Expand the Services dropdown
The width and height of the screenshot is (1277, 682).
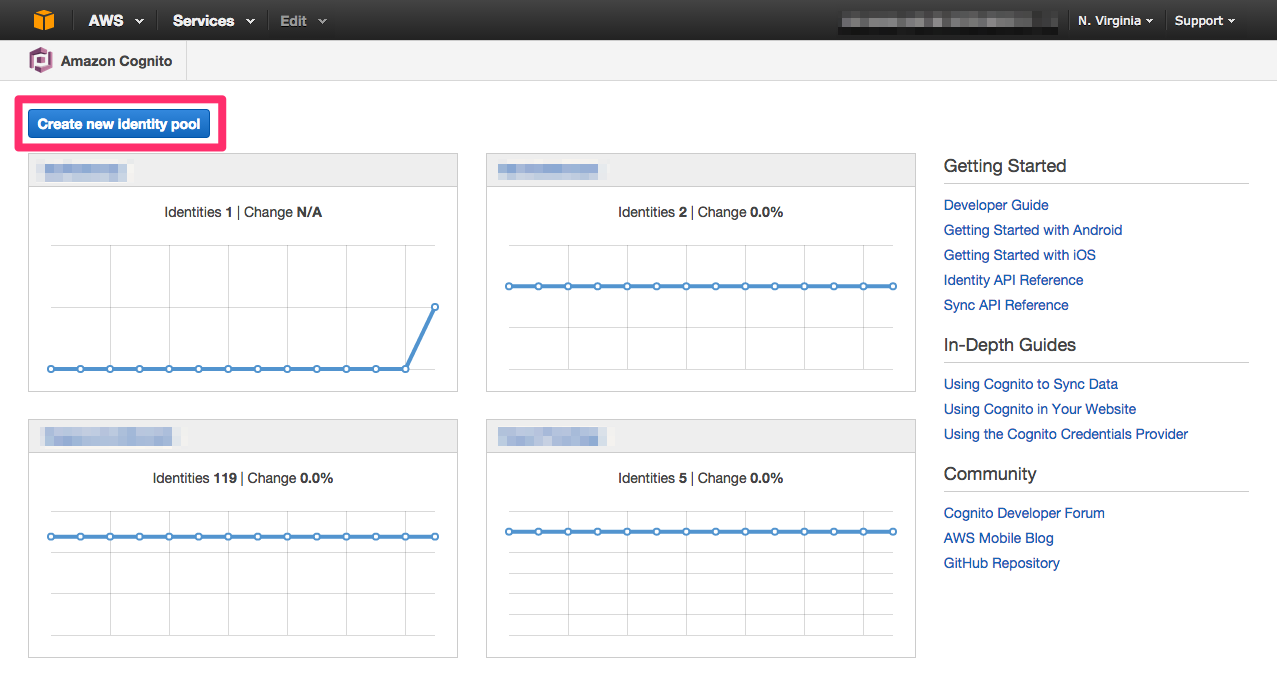click(x=213, y=20)
